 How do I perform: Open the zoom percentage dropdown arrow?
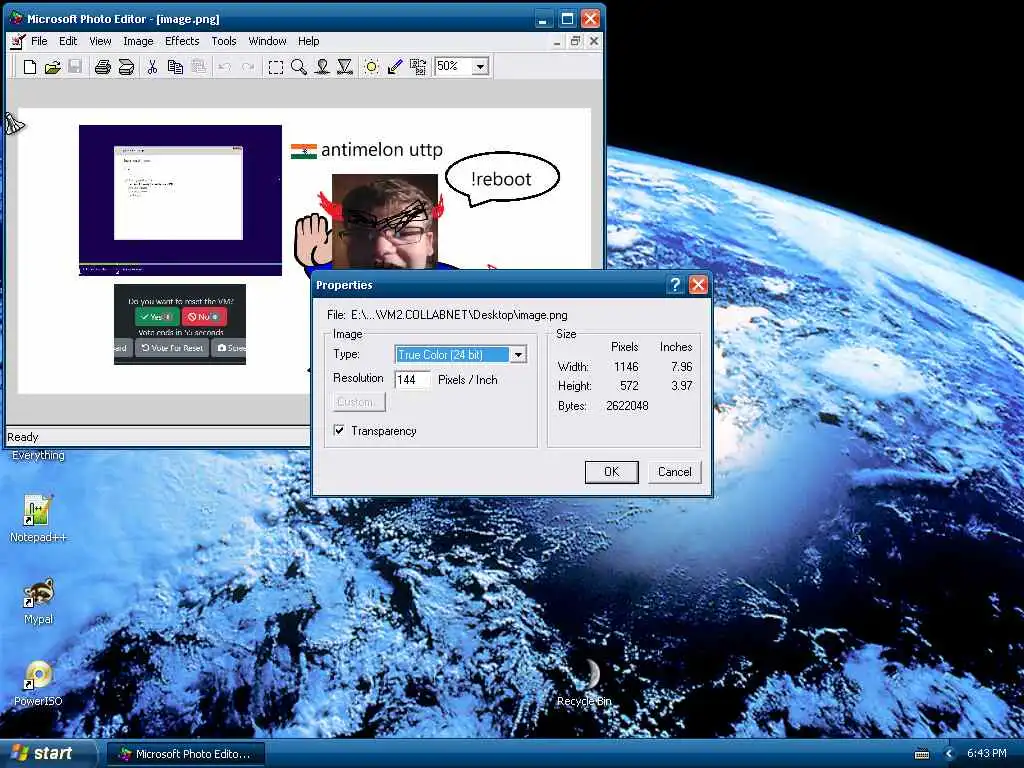tap(481, 67)
